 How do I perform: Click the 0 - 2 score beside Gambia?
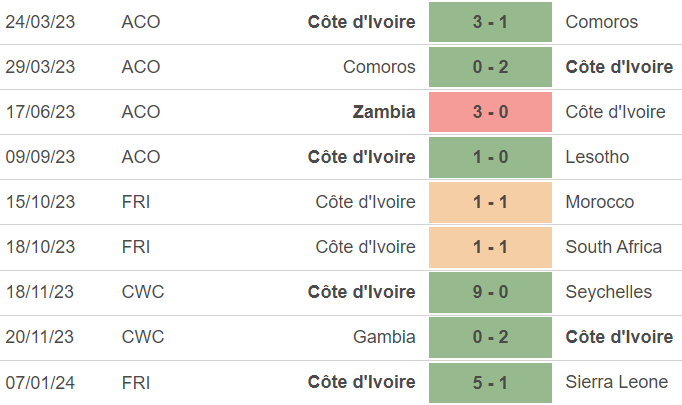point(490,337)
